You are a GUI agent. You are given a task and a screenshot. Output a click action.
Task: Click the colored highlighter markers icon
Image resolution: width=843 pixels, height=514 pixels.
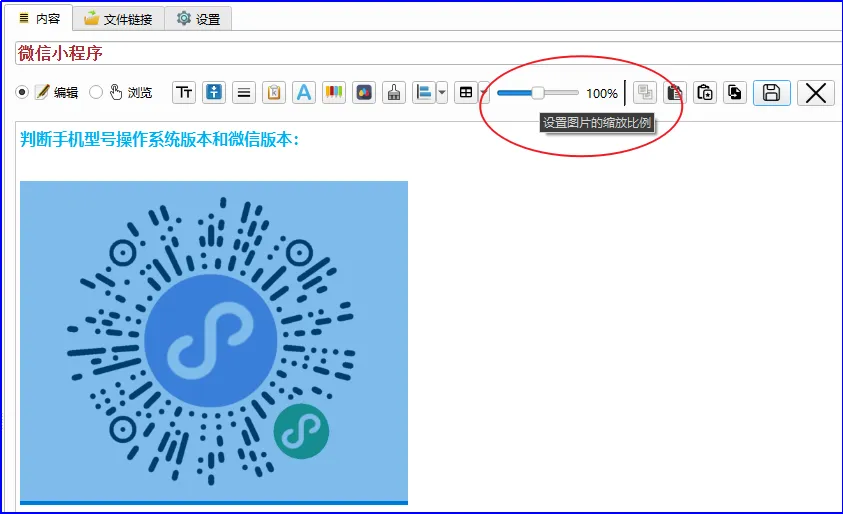coord(334,92)
